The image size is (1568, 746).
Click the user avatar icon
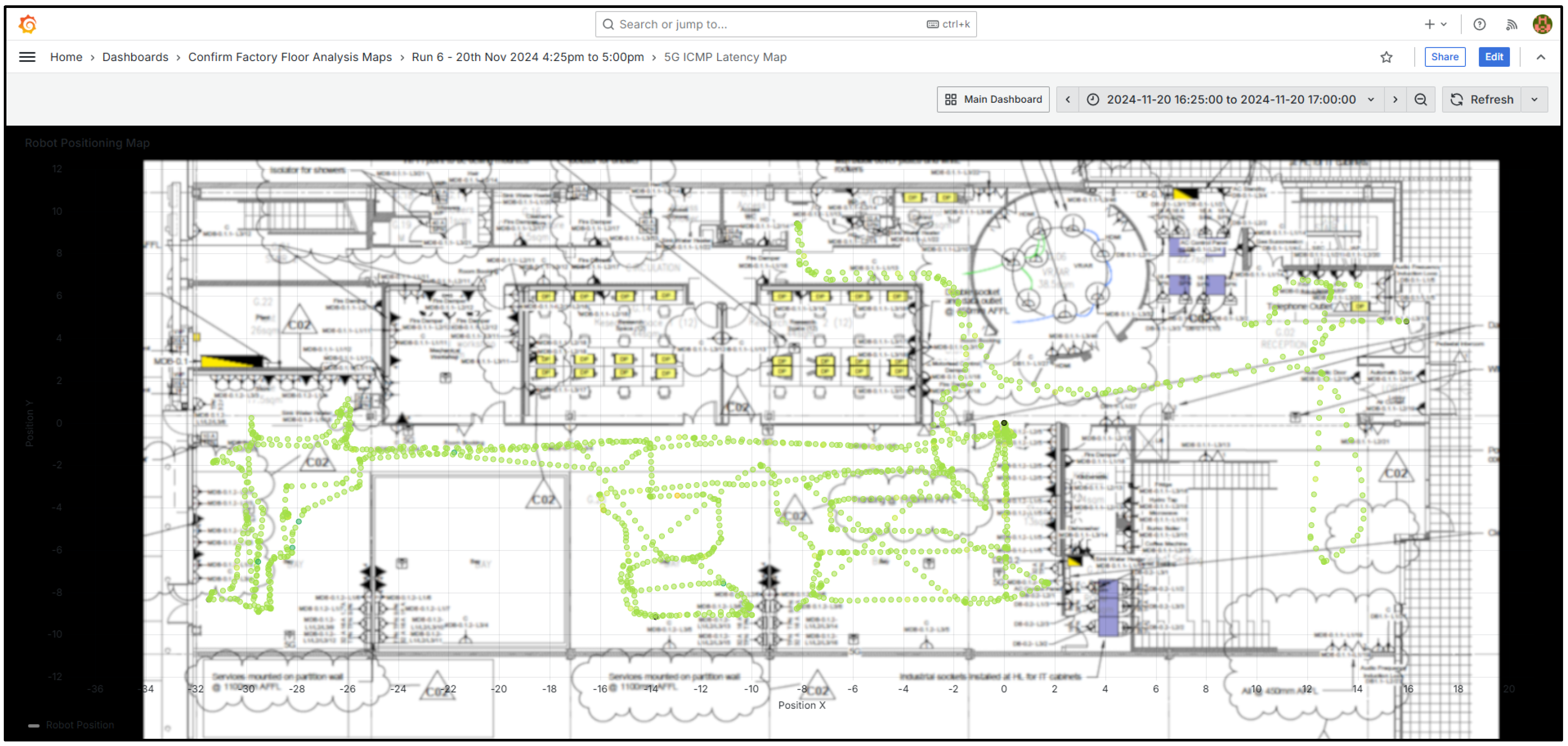point(1541,24)
